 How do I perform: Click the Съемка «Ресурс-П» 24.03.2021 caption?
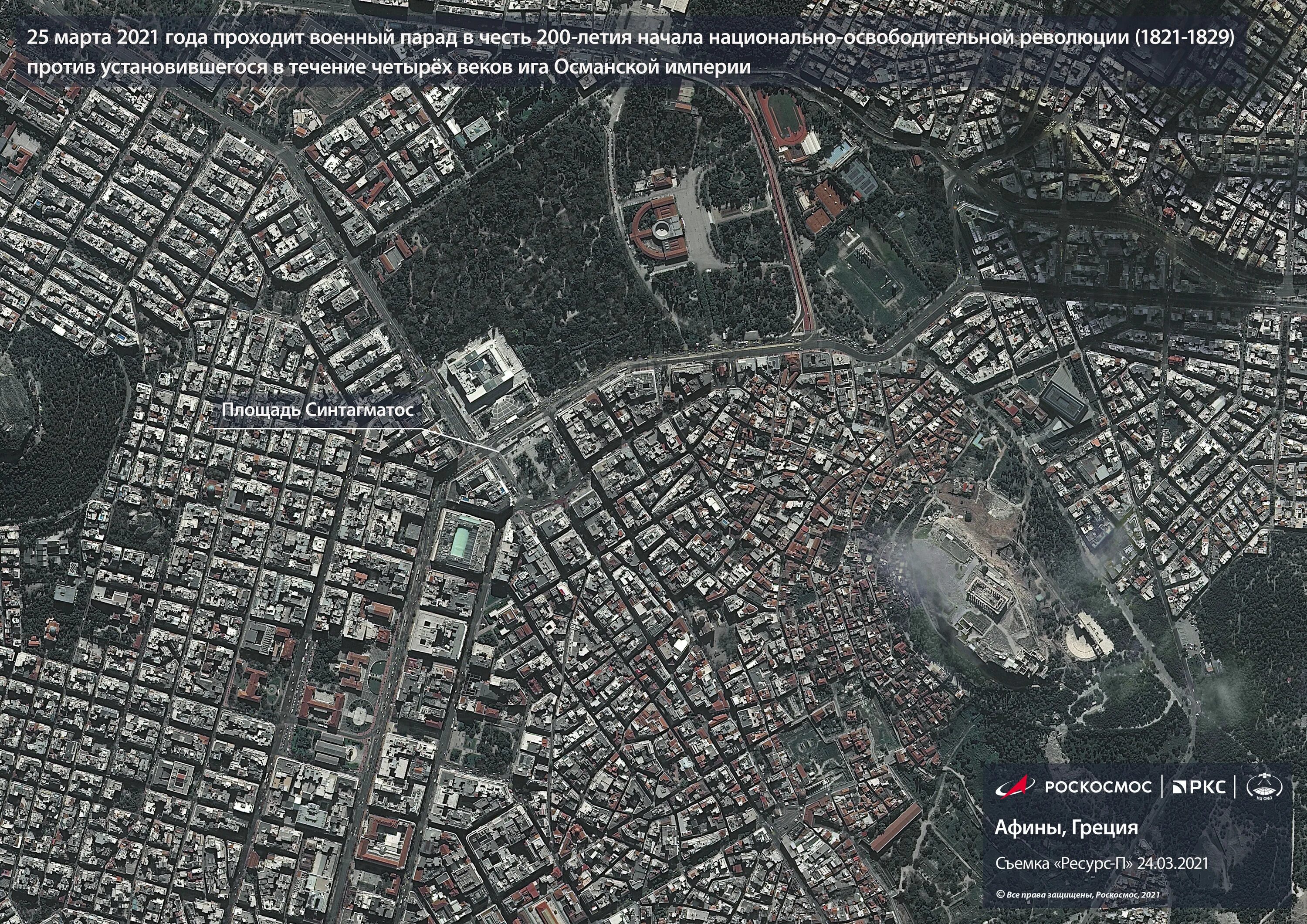click(x=1101, y=863)
